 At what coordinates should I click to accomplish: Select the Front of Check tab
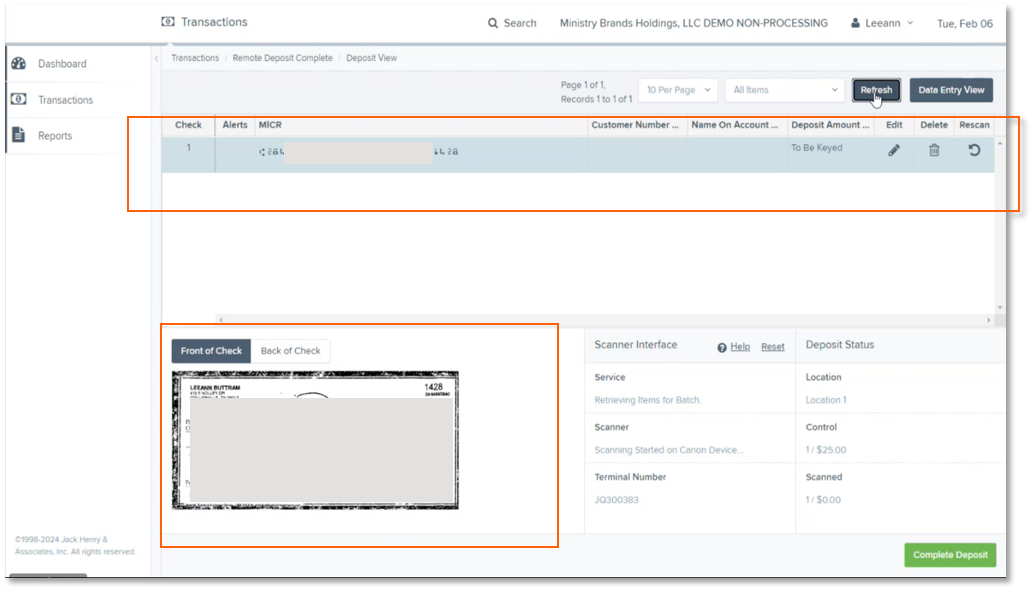tap(211, 351)
